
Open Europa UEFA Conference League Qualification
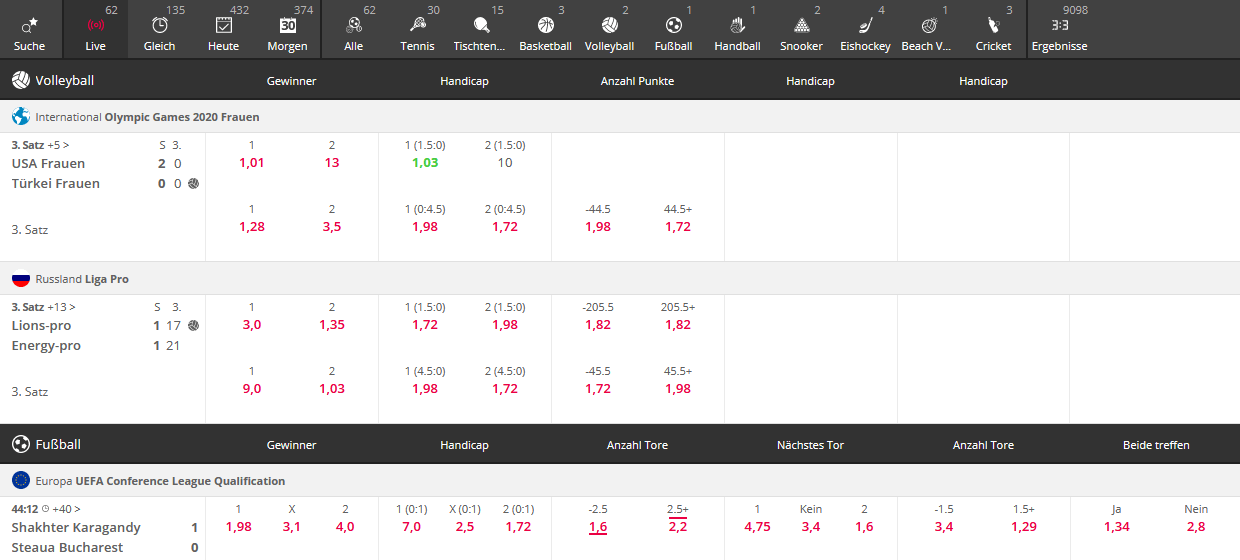(160, 481)
